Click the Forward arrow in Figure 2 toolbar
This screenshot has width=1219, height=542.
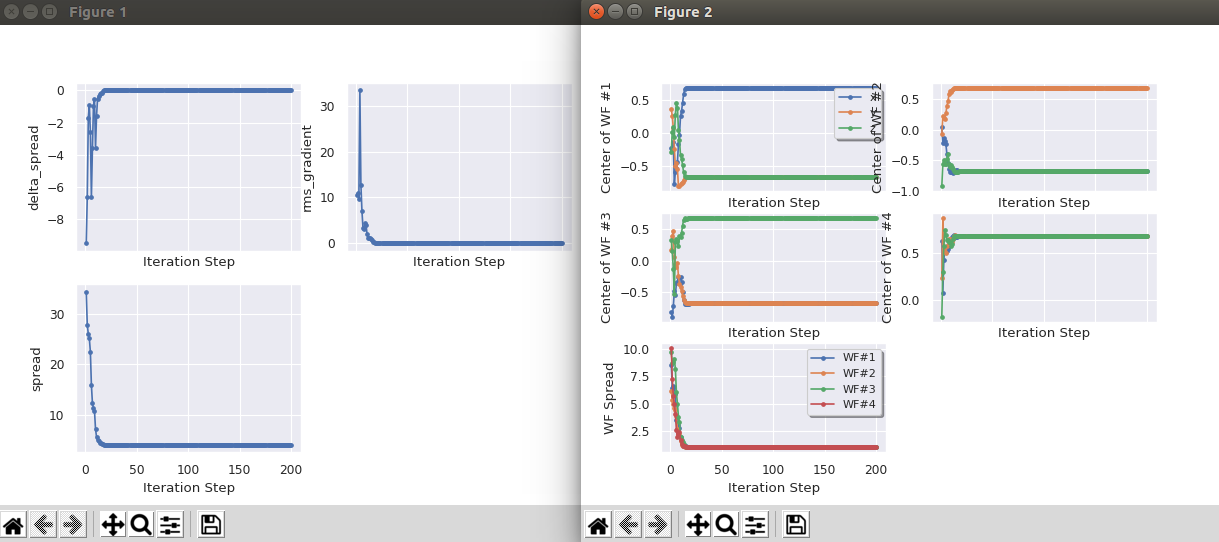click(657, 524)
